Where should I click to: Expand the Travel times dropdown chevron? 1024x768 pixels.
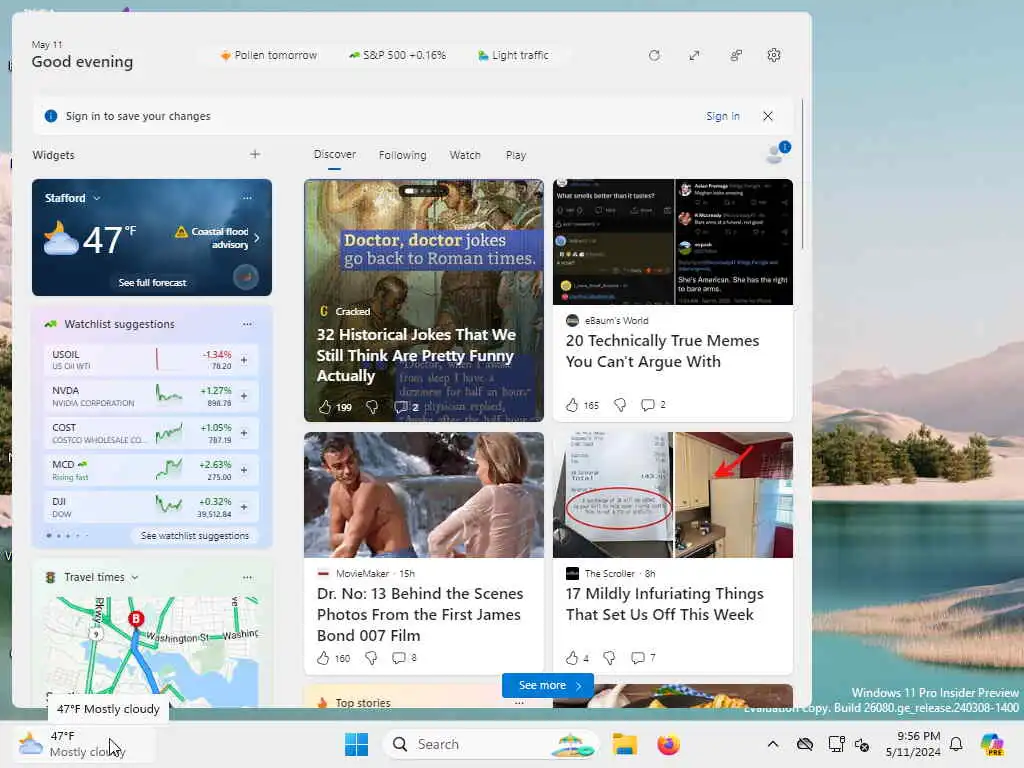(135, 577)
